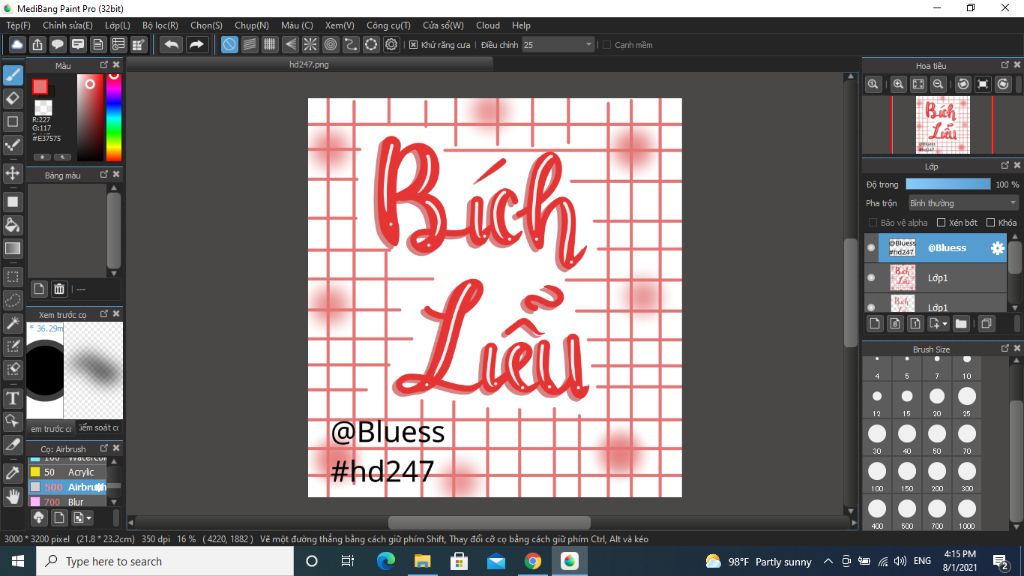
Task: Open File Explorer from the taskbar
Action: [x=423, y=561]
